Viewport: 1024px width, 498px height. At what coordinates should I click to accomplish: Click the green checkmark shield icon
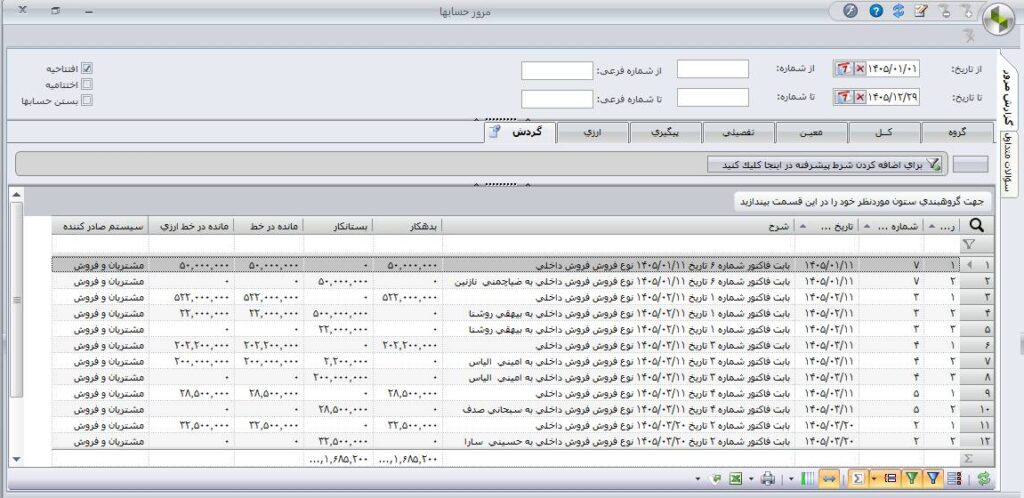716,478
